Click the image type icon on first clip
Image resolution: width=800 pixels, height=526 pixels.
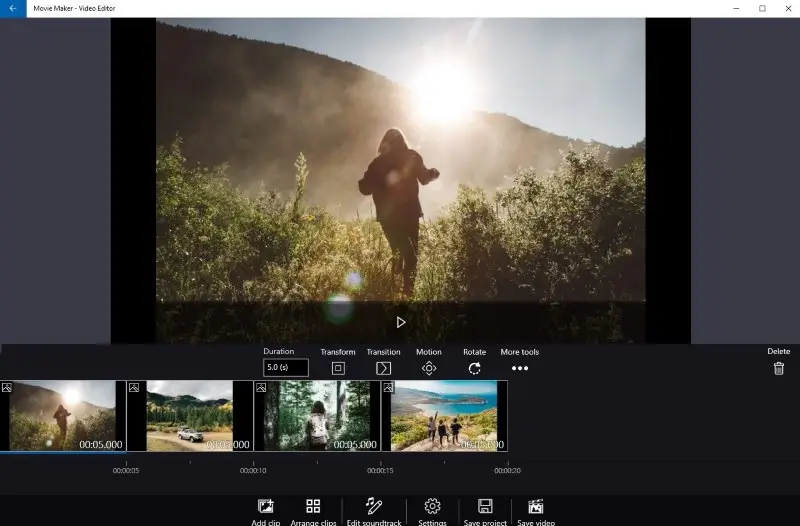(7, 388)
